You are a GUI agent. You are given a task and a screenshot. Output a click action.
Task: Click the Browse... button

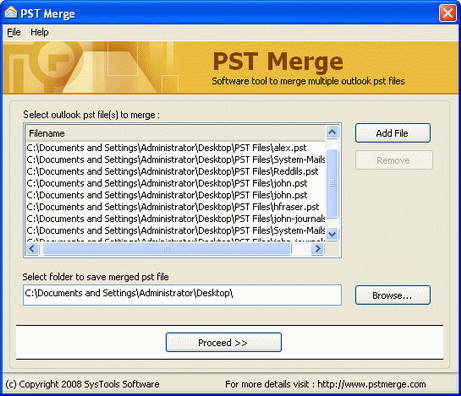pyautogui.click(x=393, y=295)
